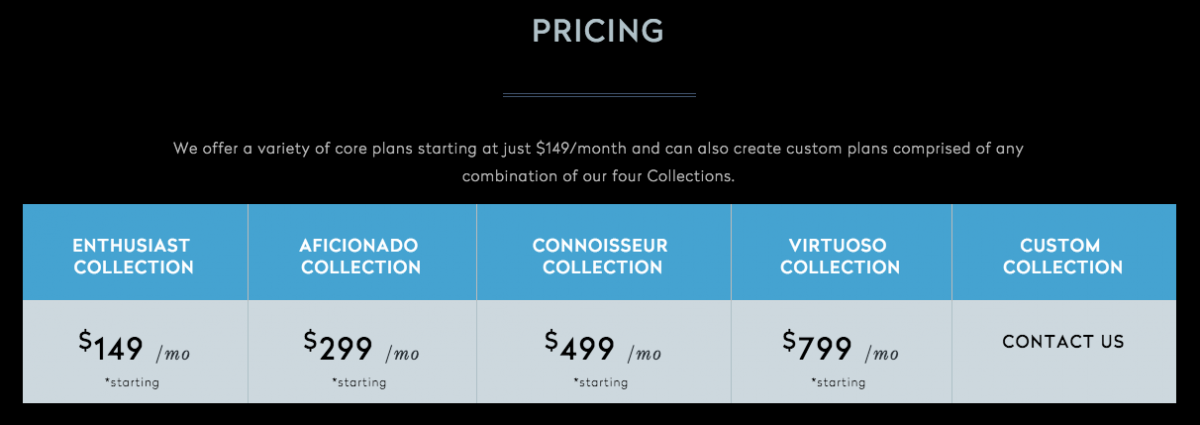Open the Custom Collection header
This screenshot has height=425, width=1200.
1062,256
